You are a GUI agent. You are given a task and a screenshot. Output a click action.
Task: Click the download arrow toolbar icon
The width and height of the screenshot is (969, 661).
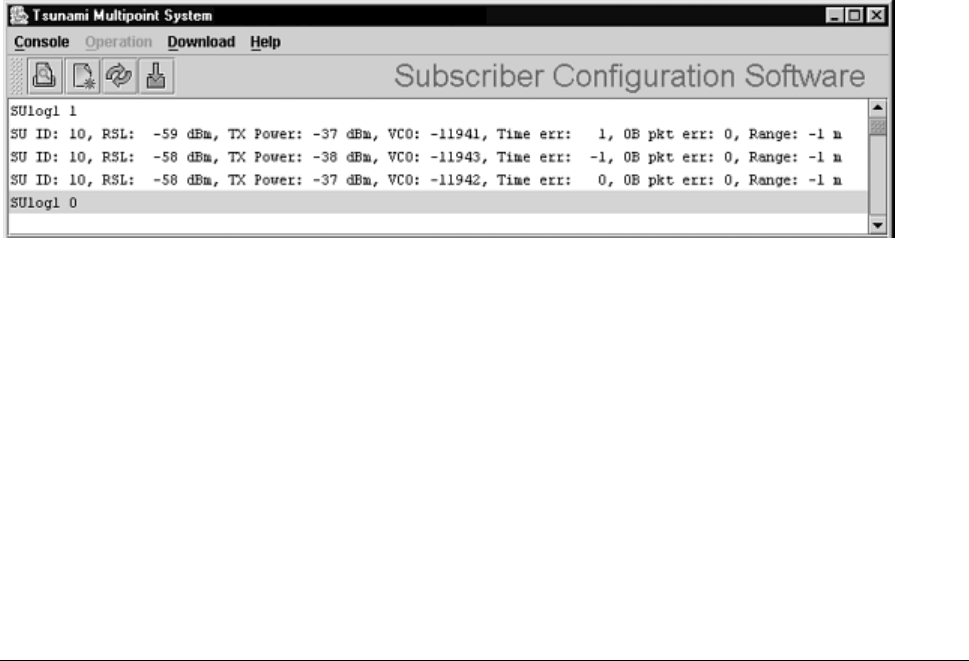tap(156, 76)
